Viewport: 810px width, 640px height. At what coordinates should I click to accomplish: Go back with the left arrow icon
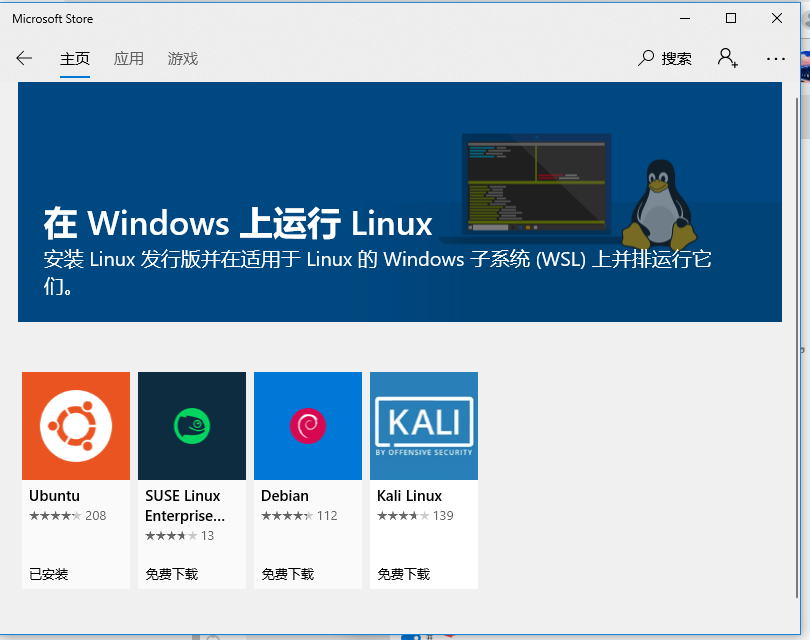coord(24,58)
